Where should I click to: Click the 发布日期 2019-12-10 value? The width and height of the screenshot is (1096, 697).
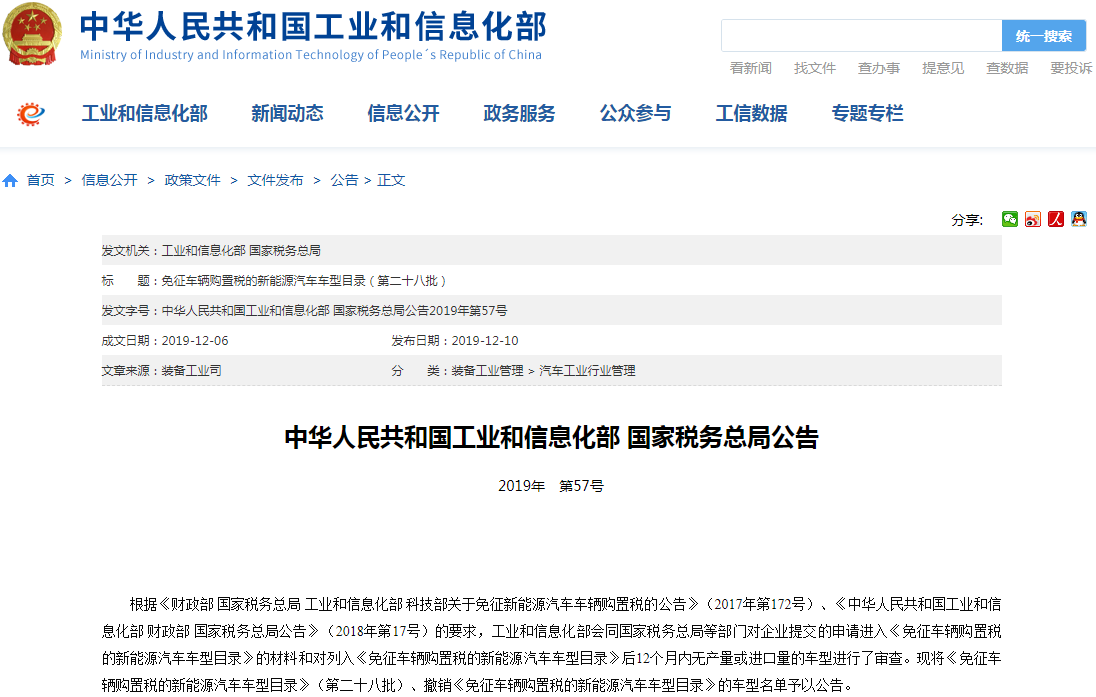(484, 340)
